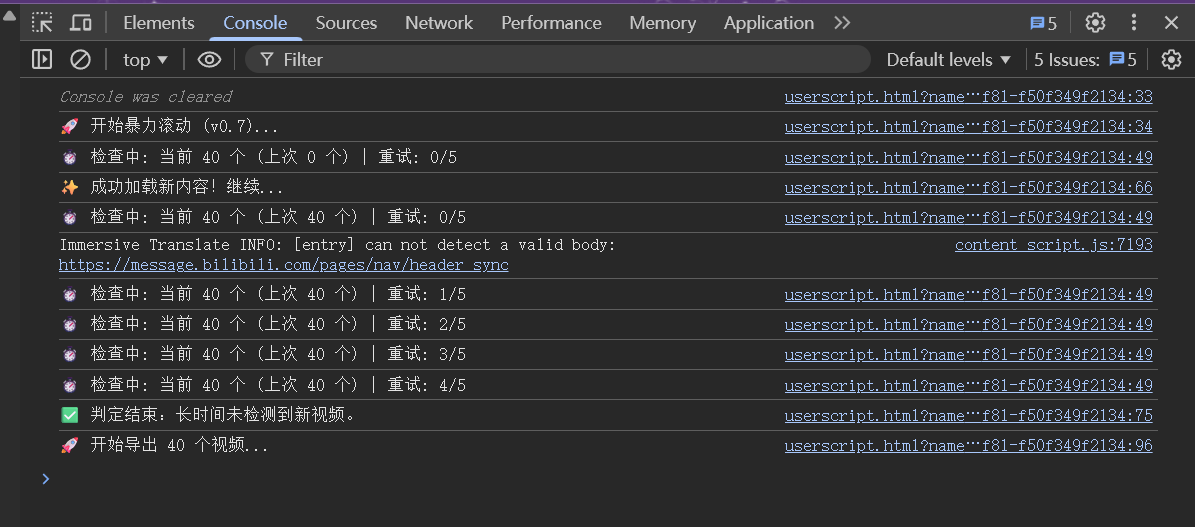The image size is (1195, 527).
Task: Click the 5 Issues button in the console toolbar
Action: (1085, 60)
